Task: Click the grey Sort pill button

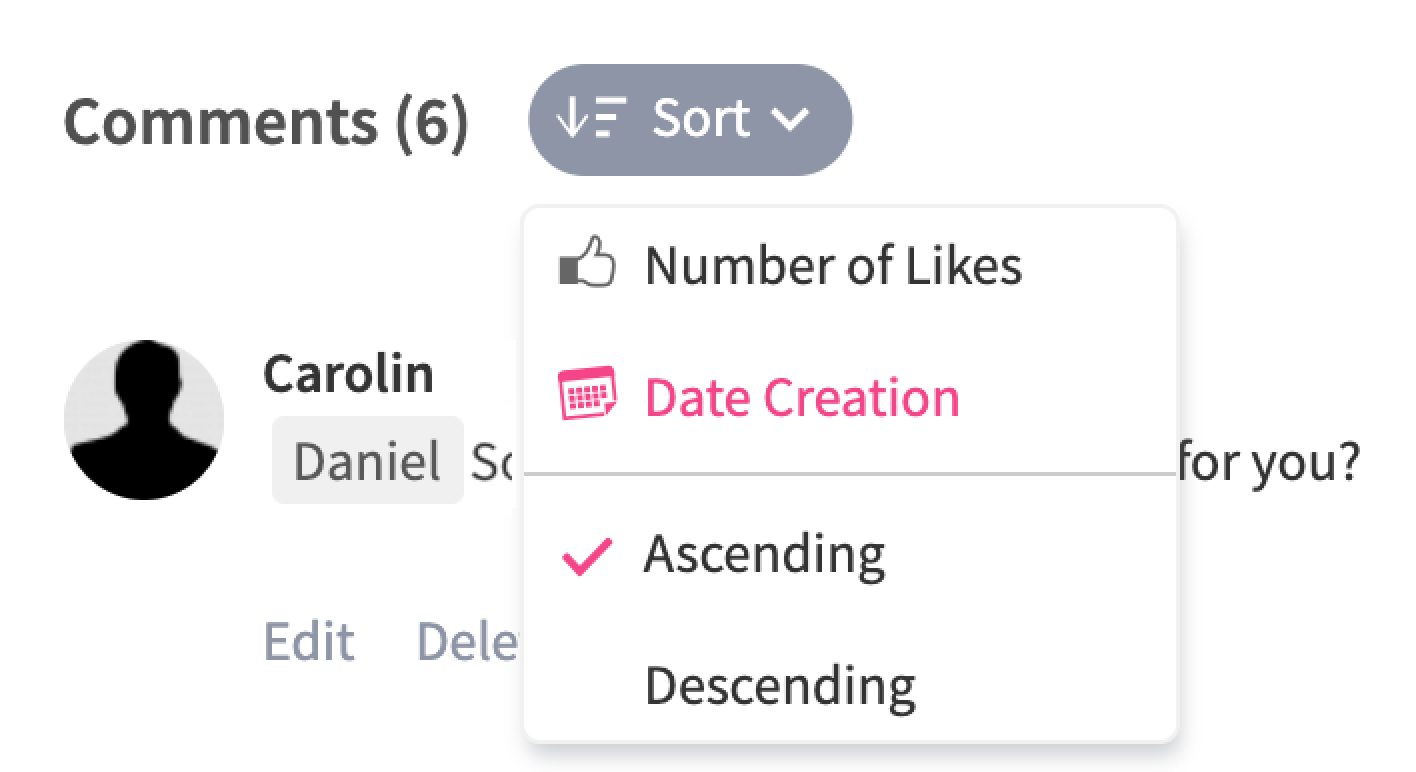Action: tap(690, 117)
